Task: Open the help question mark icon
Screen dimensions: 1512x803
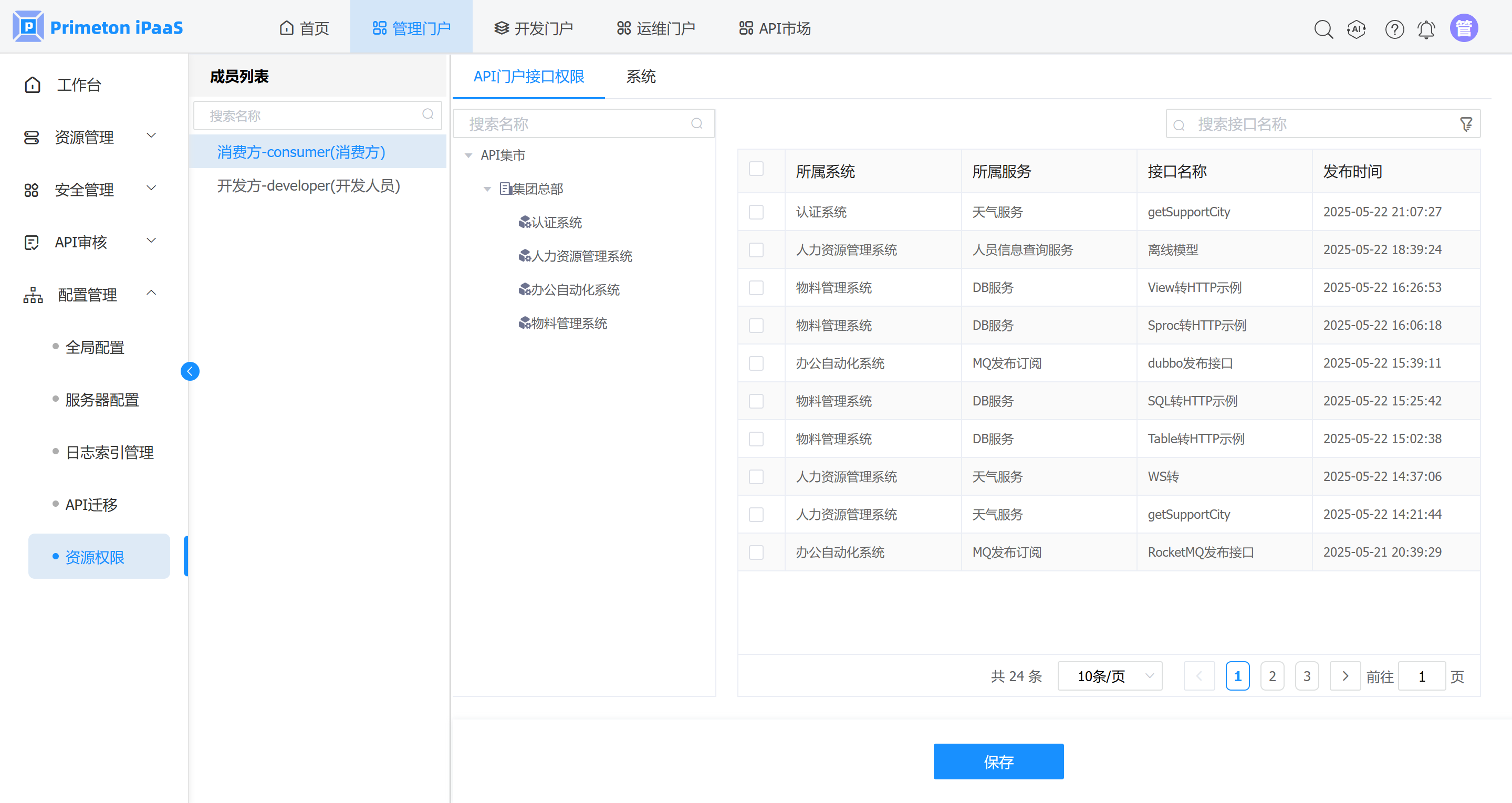Action: tap(1394, 29)
